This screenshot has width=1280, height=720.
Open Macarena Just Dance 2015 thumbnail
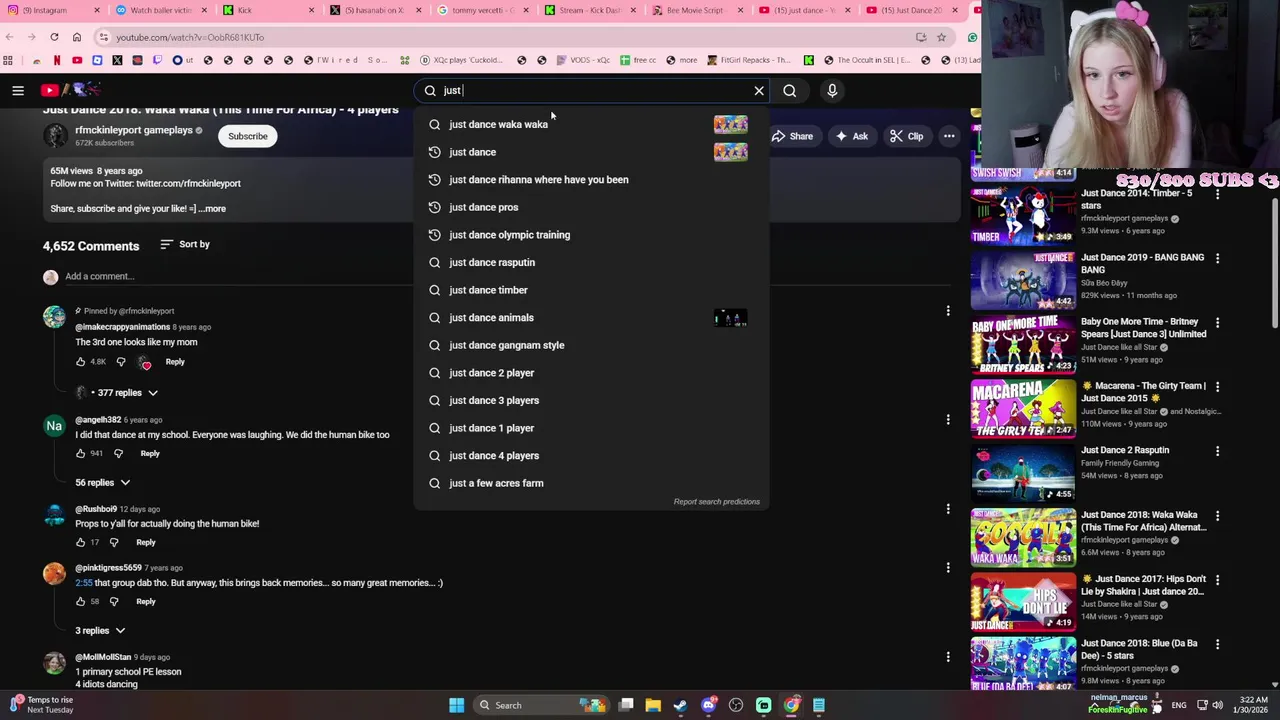[1023, 408]
